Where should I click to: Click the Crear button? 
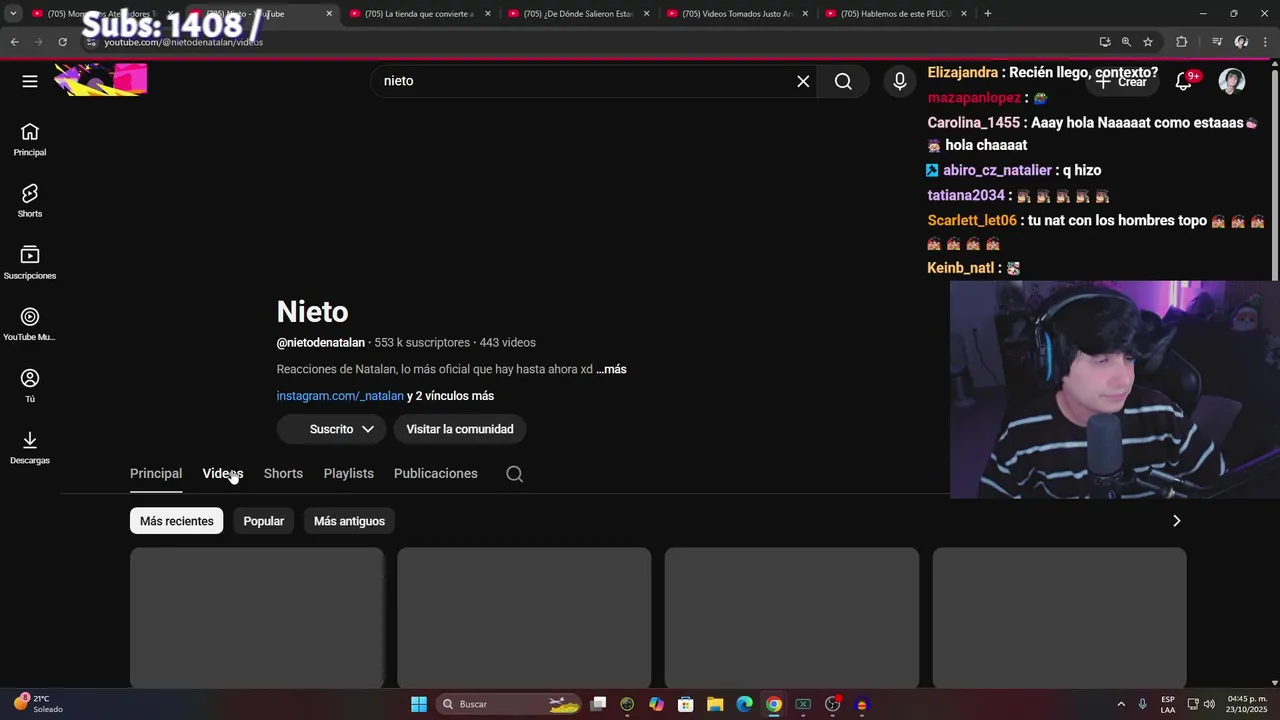(x=1122, y=82)
